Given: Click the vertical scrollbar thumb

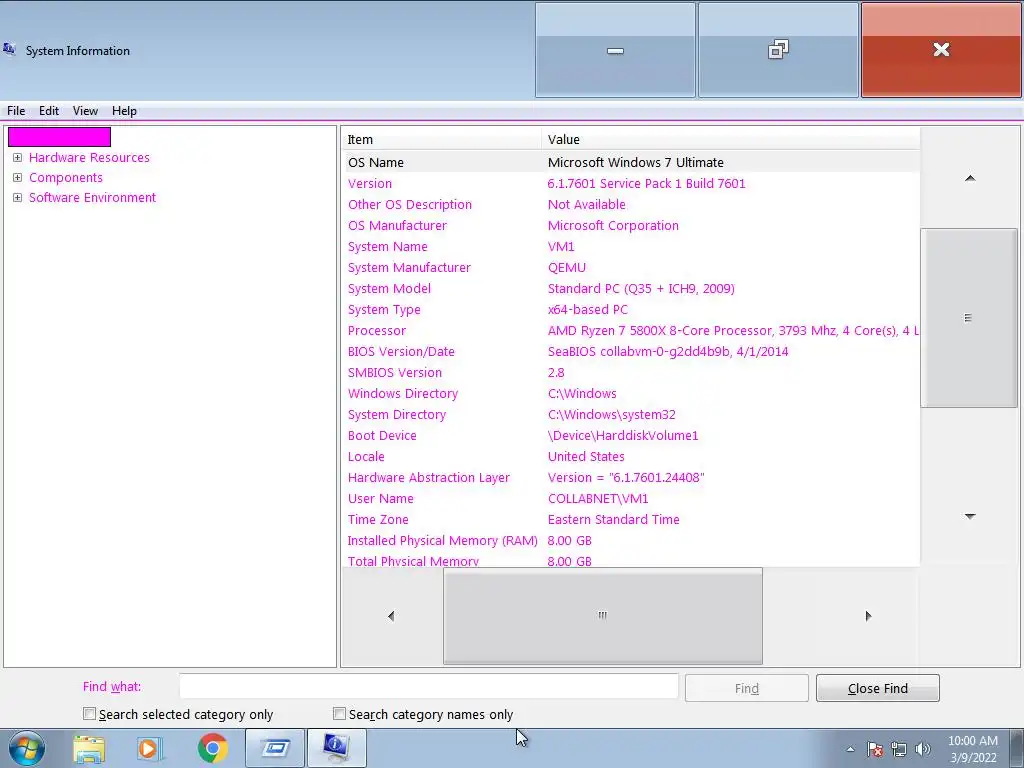Looking at the screenshot, I should (968, 318).
